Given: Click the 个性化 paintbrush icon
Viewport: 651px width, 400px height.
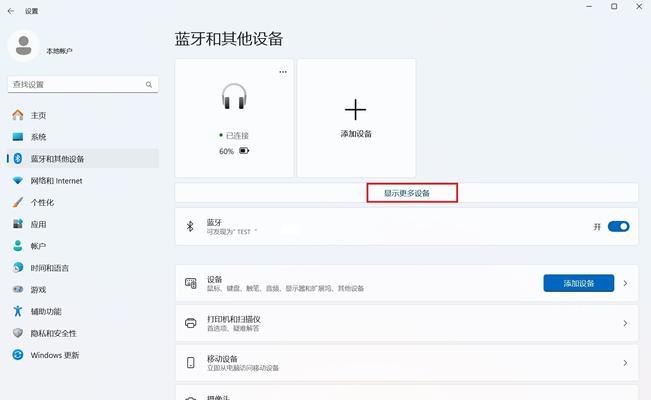Looking at the screenshot, I should 18,202.
